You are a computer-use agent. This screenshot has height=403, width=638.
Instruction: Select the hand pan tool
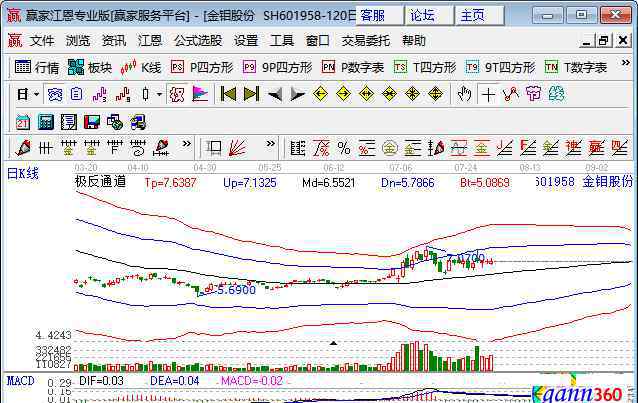coord(464,94)
